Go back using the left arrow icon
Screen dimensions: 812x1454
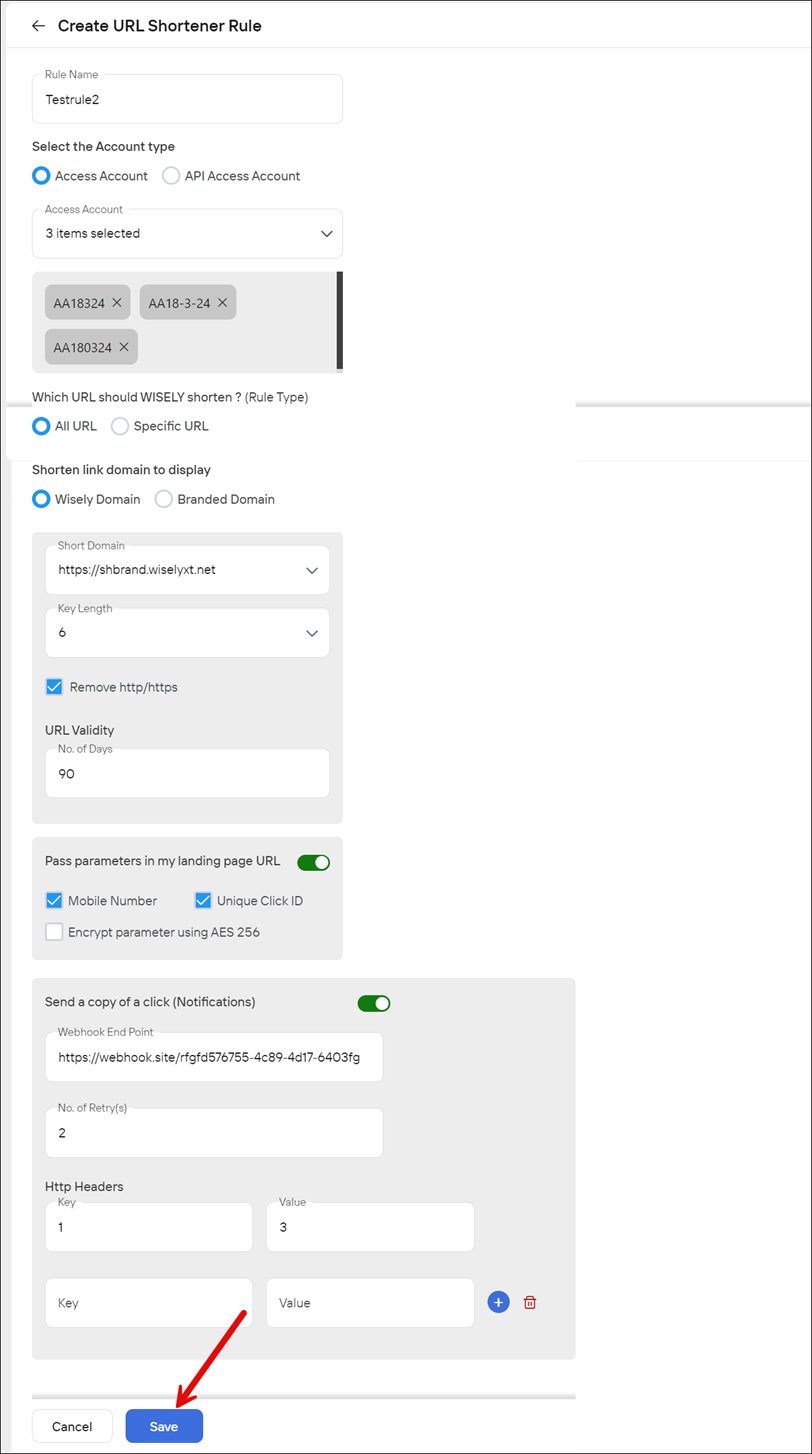[x=38, y=26]
